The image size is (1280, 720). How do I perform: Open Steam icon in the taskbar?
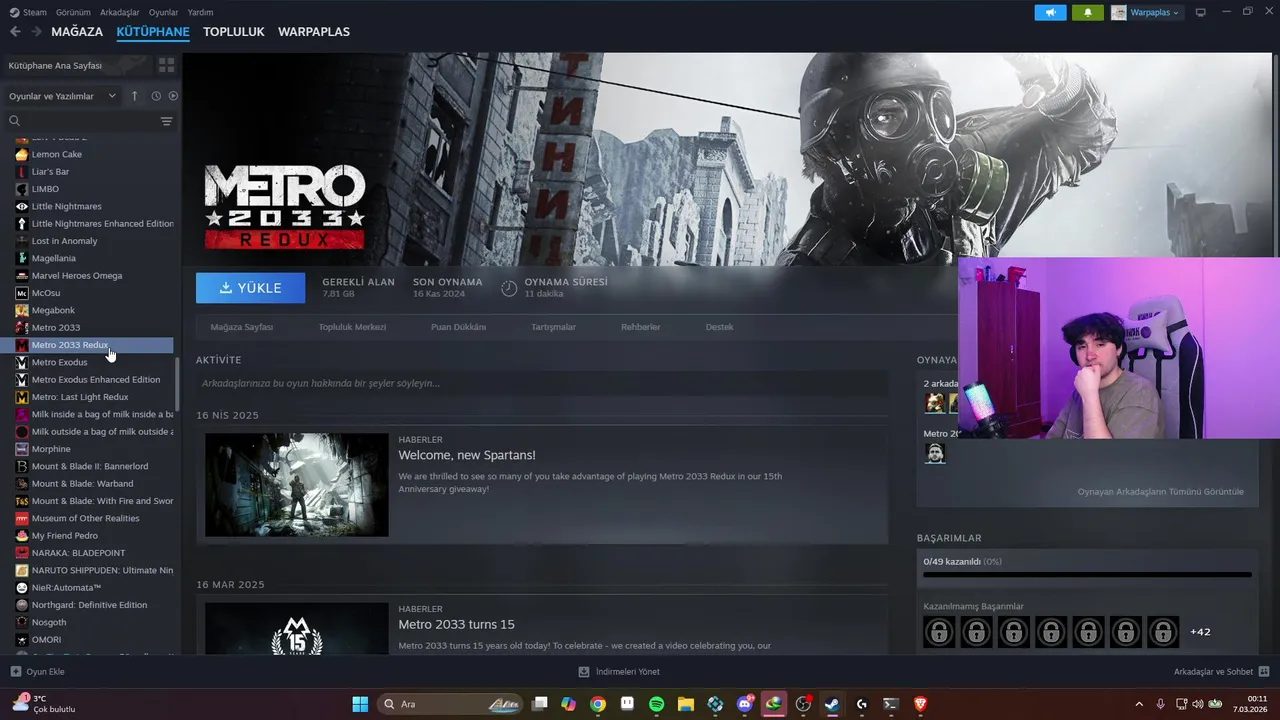pos(832,704)
